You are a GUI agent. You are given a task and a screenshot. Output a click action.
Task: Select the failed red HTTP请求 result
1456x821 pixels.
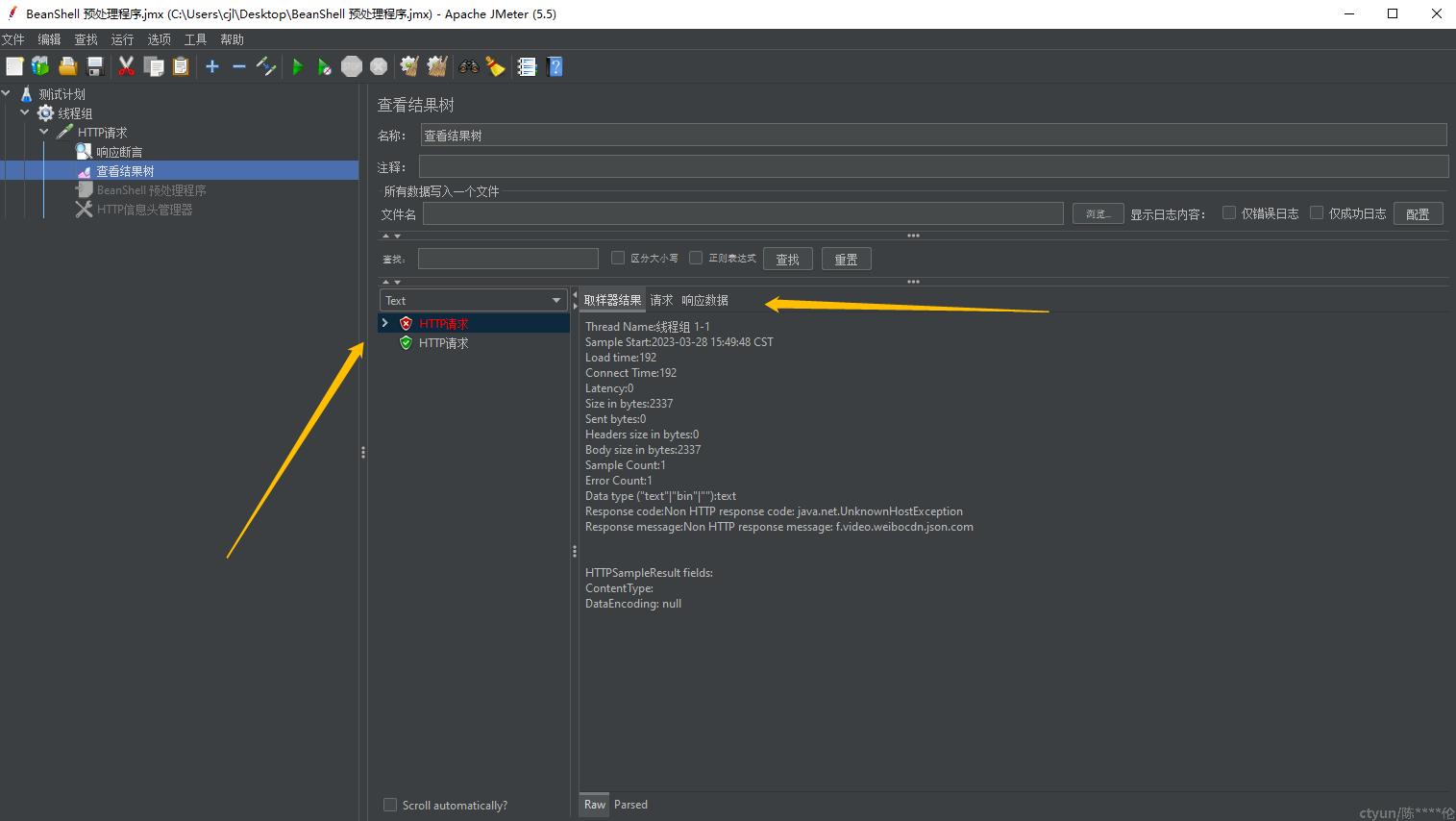[x=444, y=324]
